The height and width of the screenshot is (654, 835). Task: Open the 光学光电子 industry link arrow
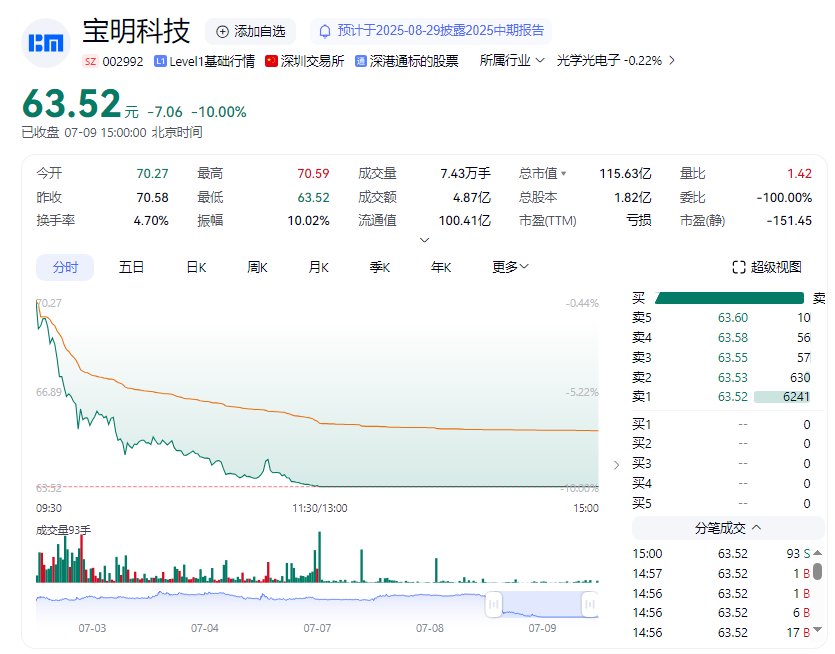click(672, 60)
